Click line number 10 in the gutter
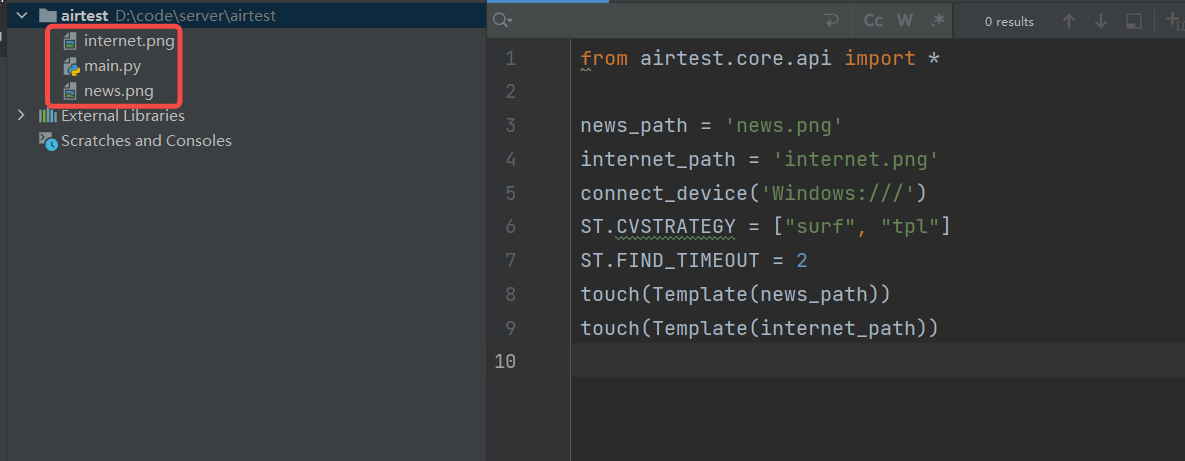 click(505, 361)
